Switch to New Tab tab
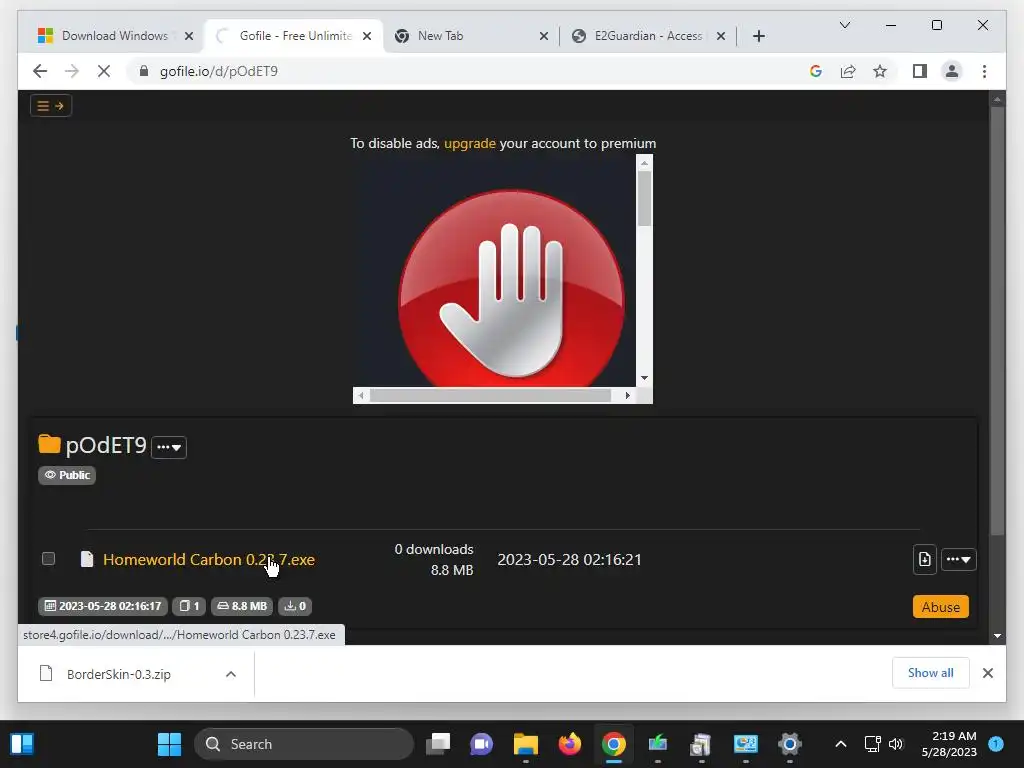1024x768 pixels. click(x=470, y=36)
